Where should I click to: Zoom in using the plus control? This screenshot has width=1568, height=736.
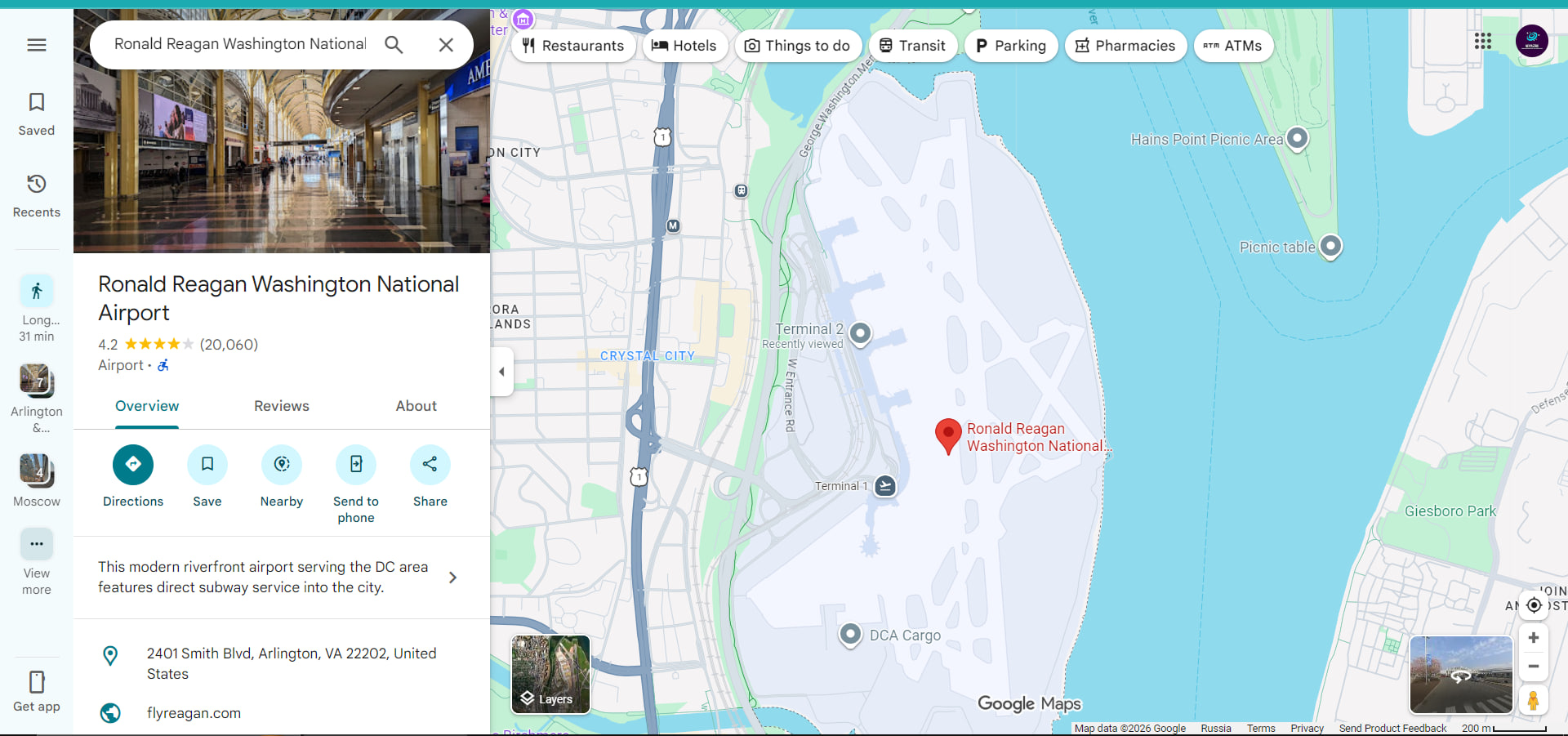(x=1533, y=638)
